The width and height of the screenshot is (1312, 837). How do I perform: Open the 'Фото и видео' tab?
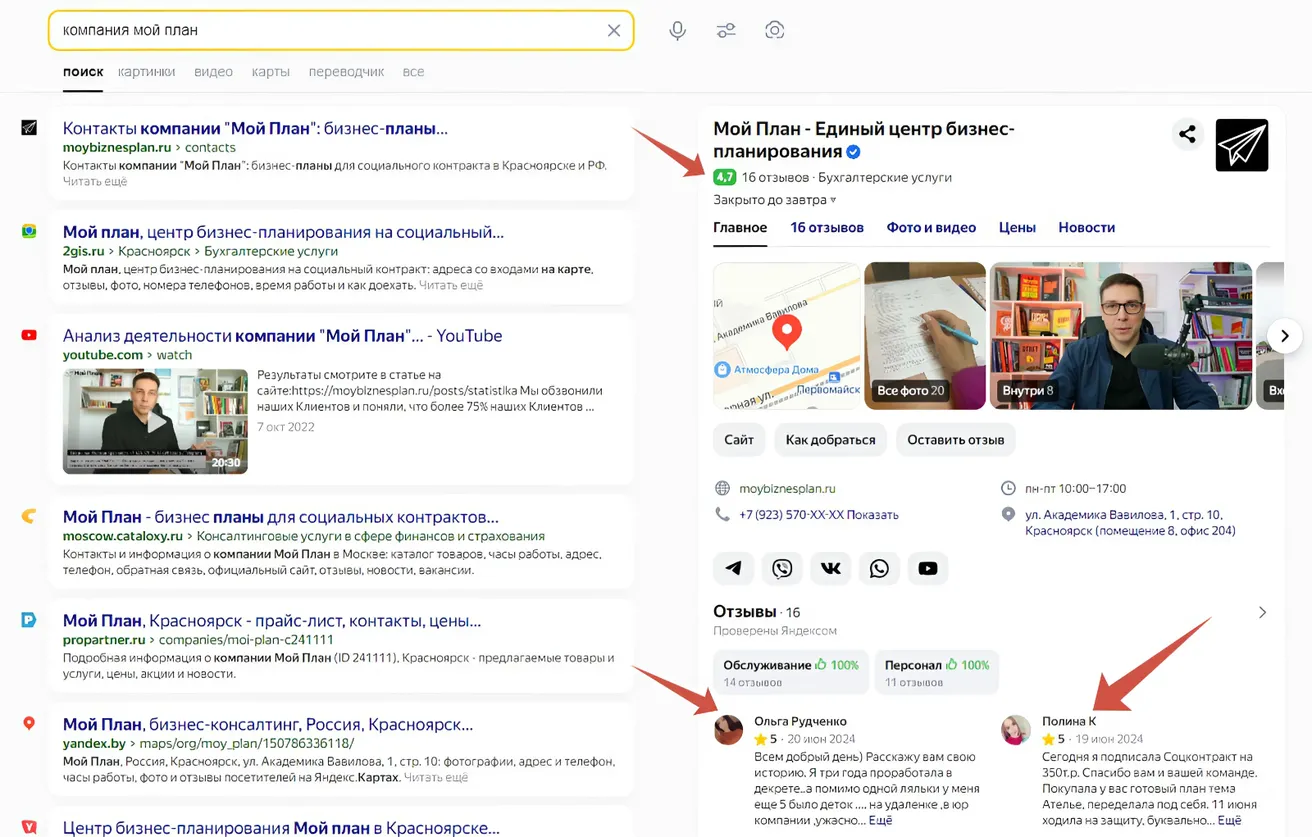[931, 227]
